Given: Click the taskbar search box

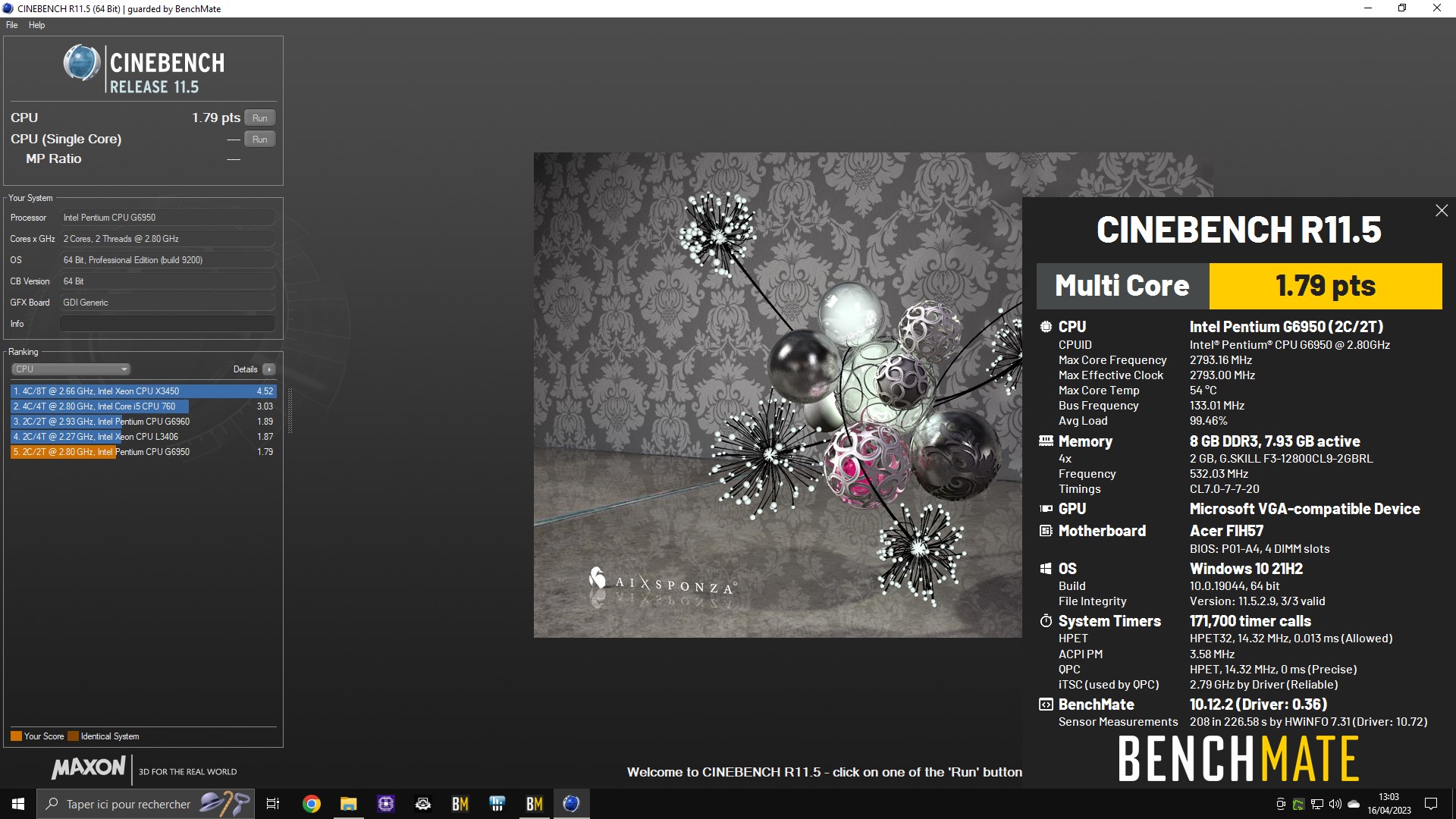Looking at the screenshot, I should pos(146,804).
